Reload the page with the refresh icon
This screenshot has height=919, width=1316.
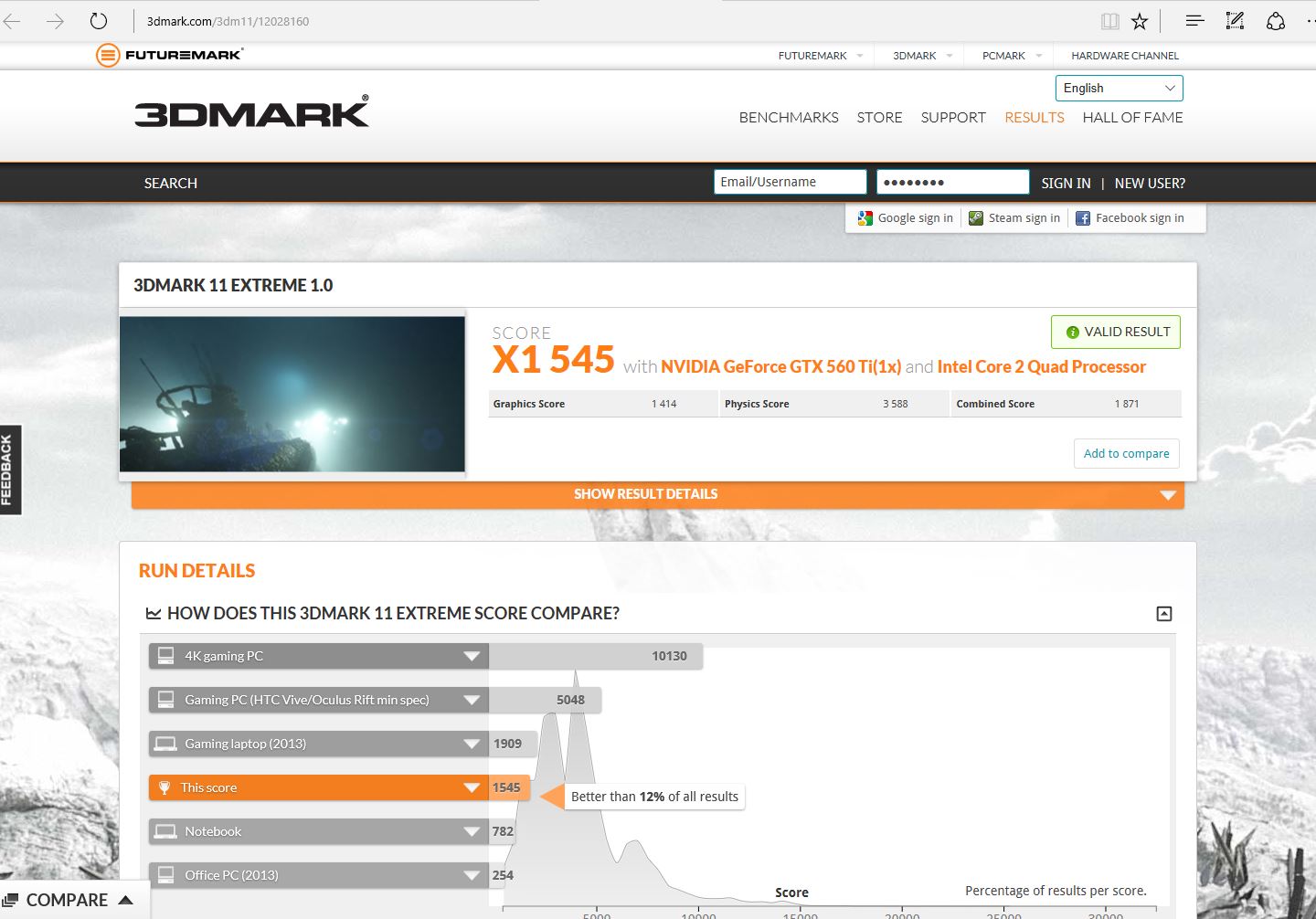point(99,21)
